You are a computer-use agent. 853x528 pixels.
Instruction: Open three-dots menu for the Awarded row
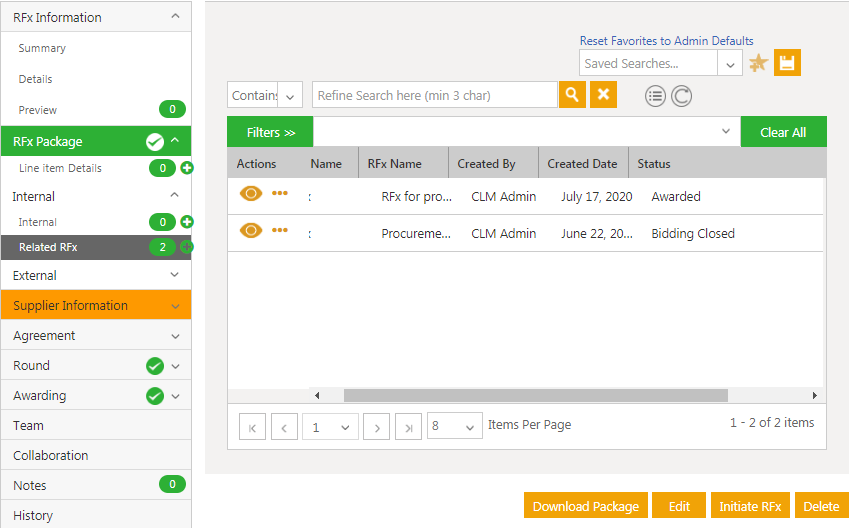280,194
